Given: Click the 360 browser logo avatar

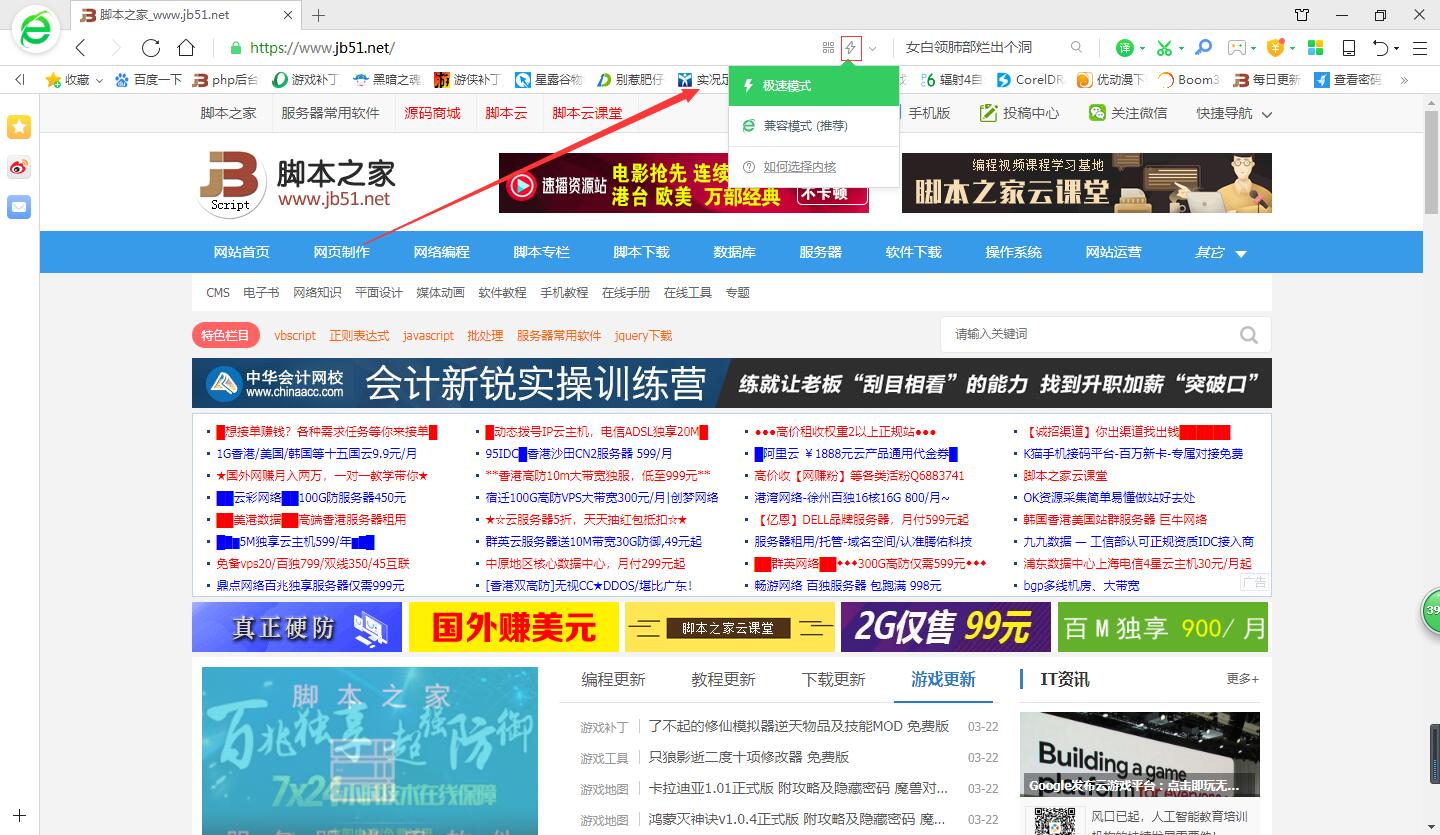Looking at the screenshot, I should click(x=36, y=31).
